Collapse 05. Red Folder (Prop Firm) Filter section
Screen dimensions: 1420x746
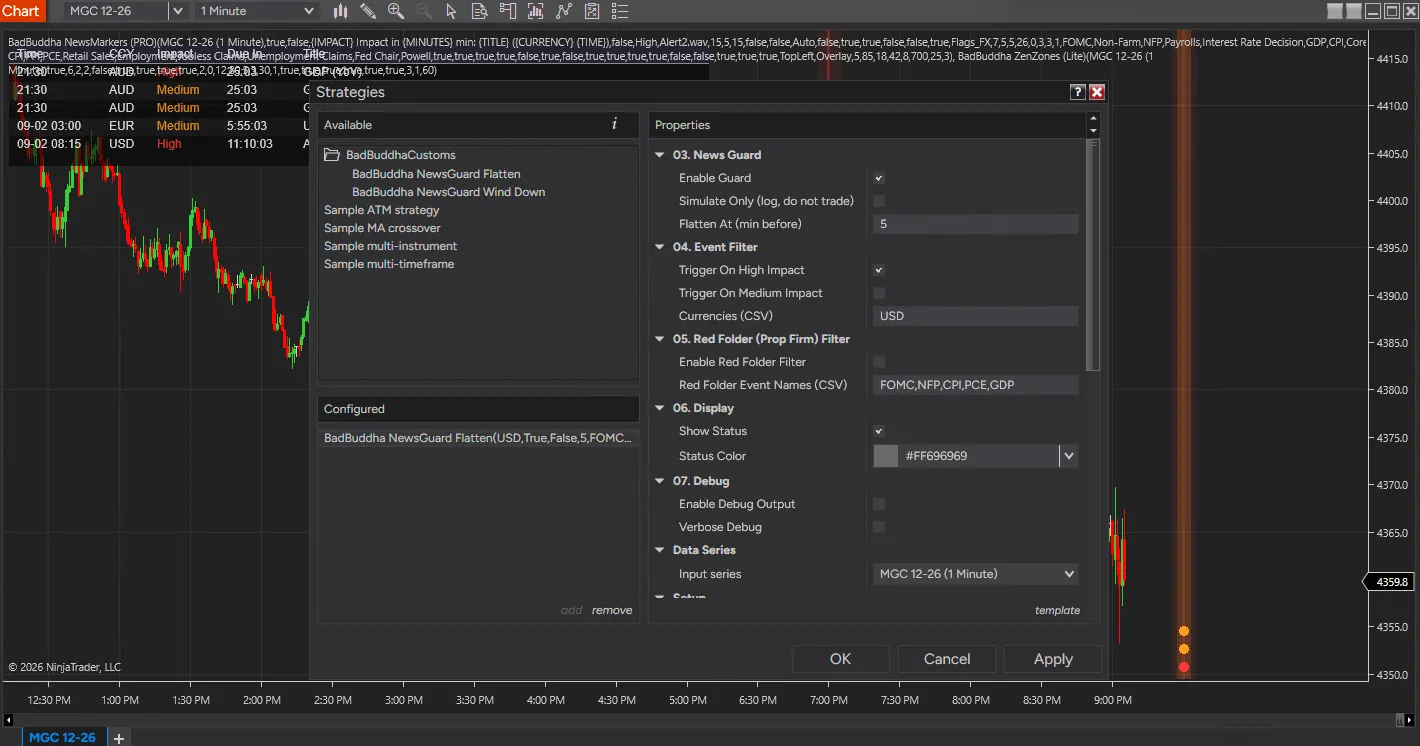pos(660,339)
